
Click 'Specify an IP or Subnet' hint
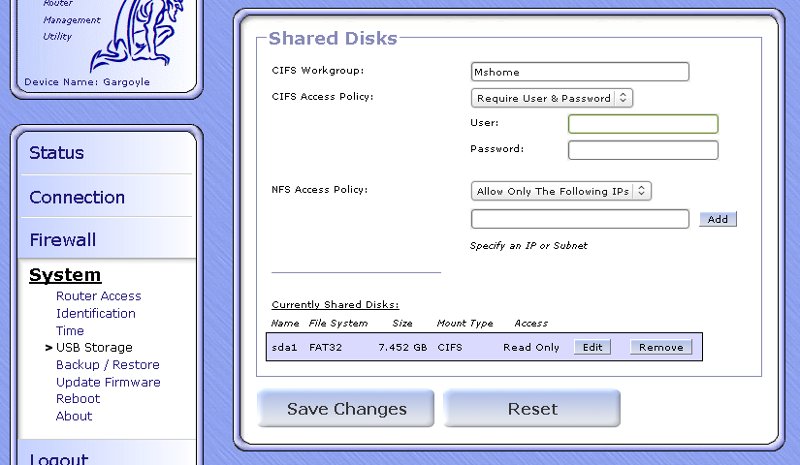(529, 246)
